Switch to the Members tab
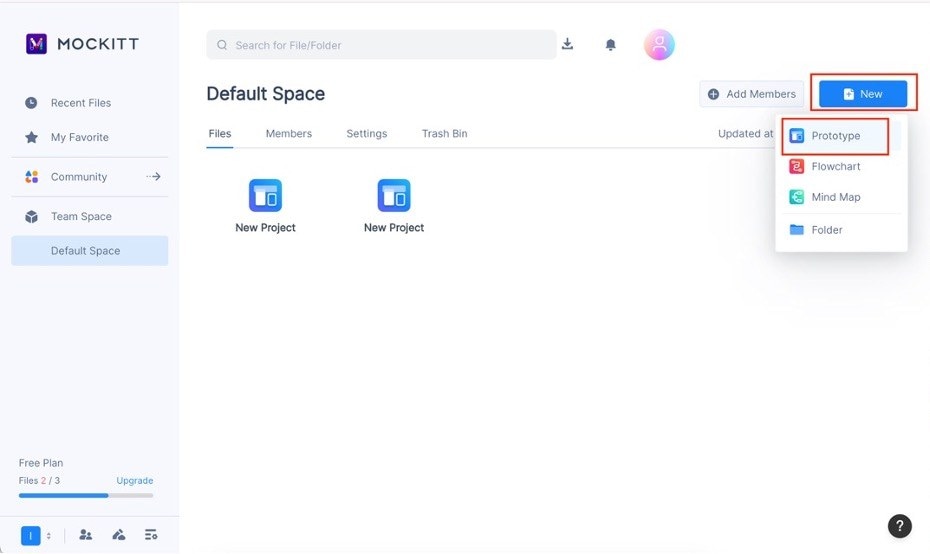 (x=288, y=134)
